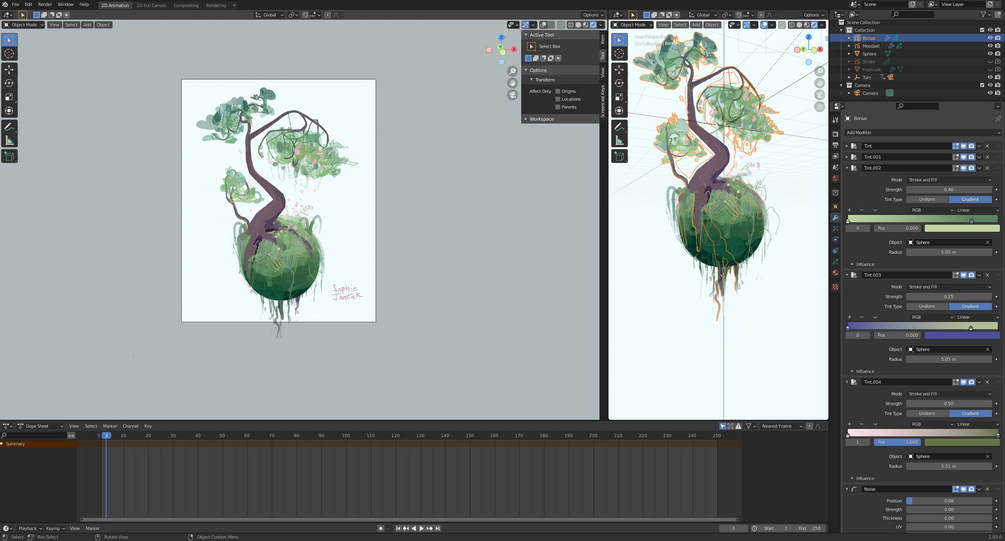This screenshot has height=541, width=1005.
Task: Toggle auto keying record button
Action: tap(381, 528)
